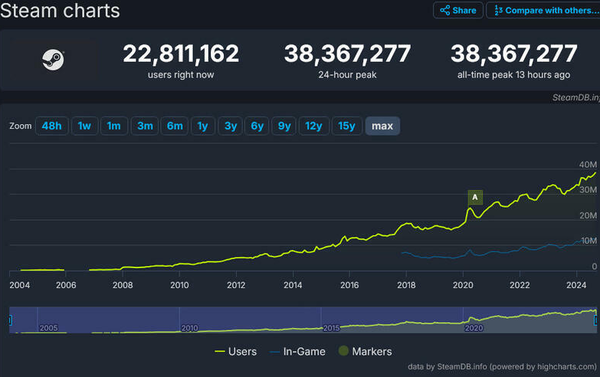Open Compare with others option
This screenshot has height=377, width=600.
point(543,10)
